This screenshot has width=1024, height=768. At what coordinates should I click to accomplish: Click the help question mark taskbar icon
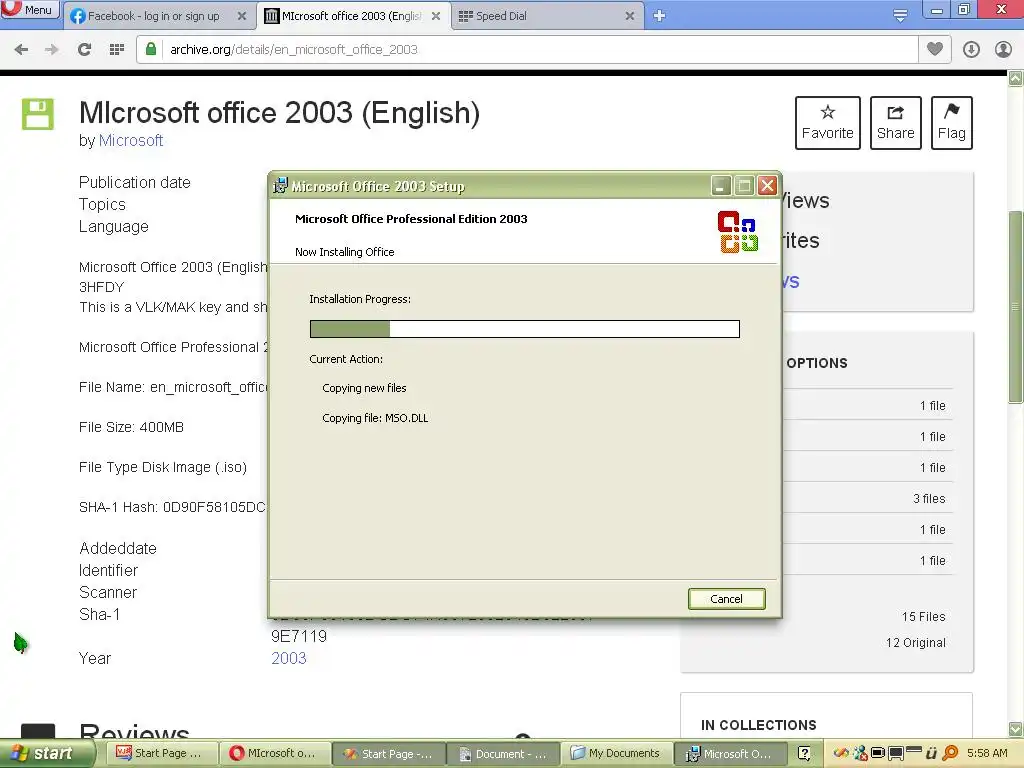coord(805,754)
